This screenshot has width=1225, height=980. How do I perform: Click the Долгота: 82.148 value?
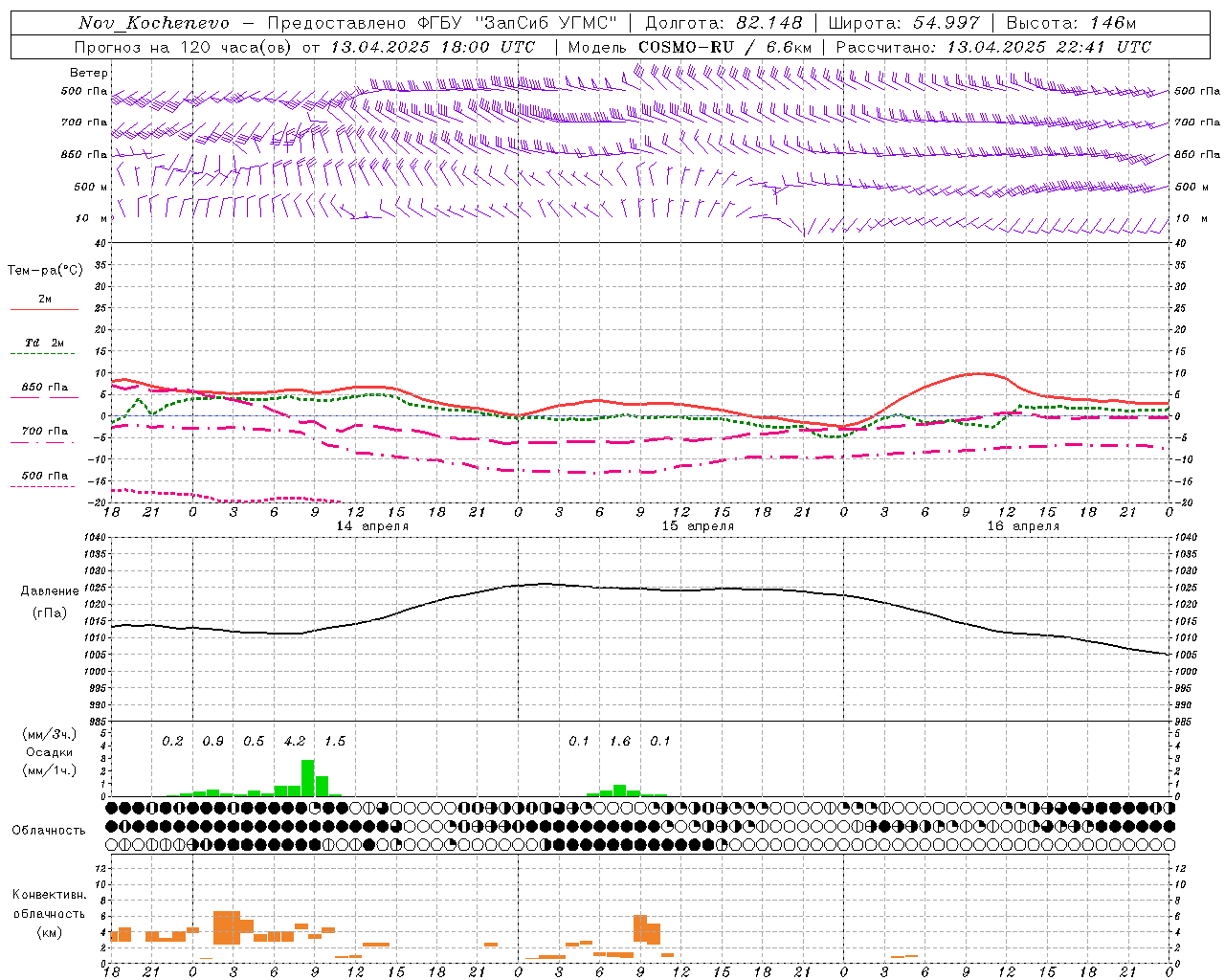724,23
